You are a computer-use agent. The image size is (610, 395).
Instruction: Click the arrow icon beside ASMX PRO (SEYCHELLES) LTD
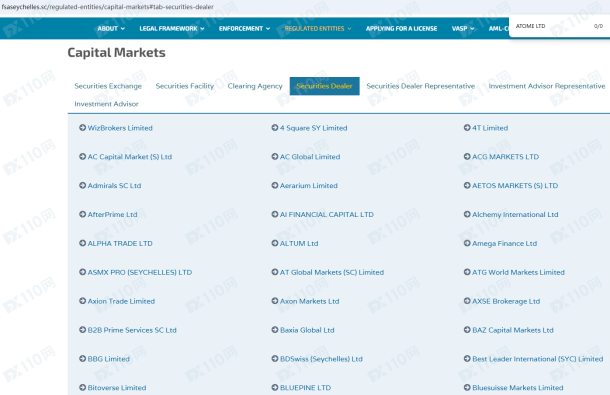[x=82, y=272]
